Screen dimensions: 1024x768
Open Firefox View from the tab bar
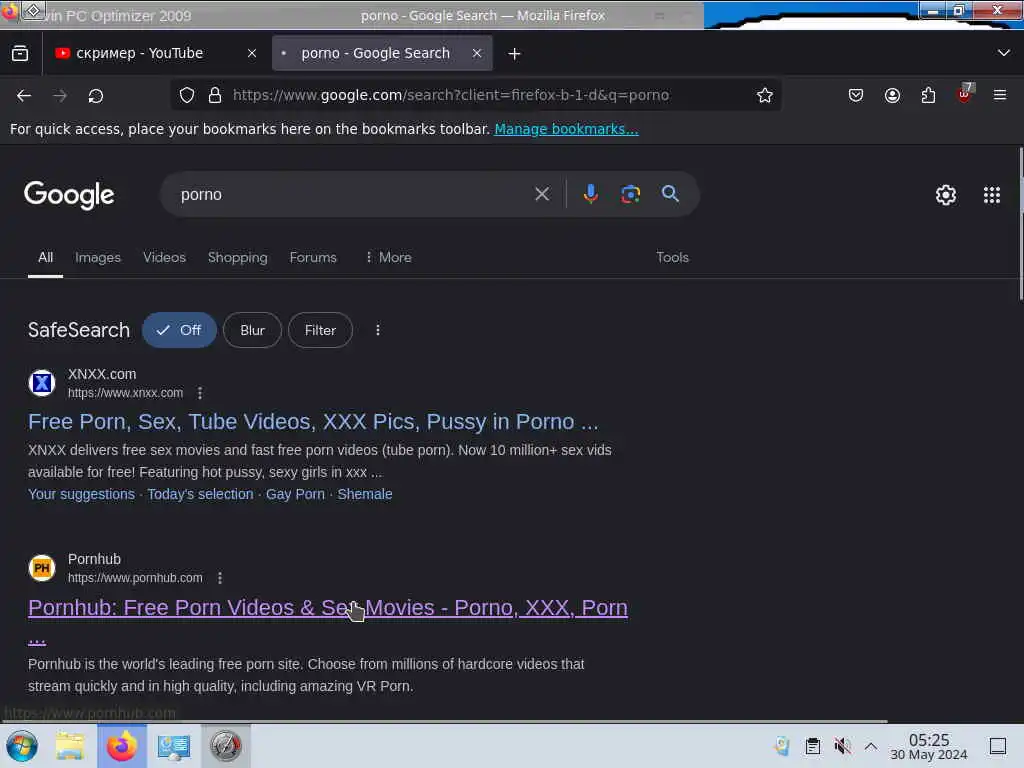point(20,54)
